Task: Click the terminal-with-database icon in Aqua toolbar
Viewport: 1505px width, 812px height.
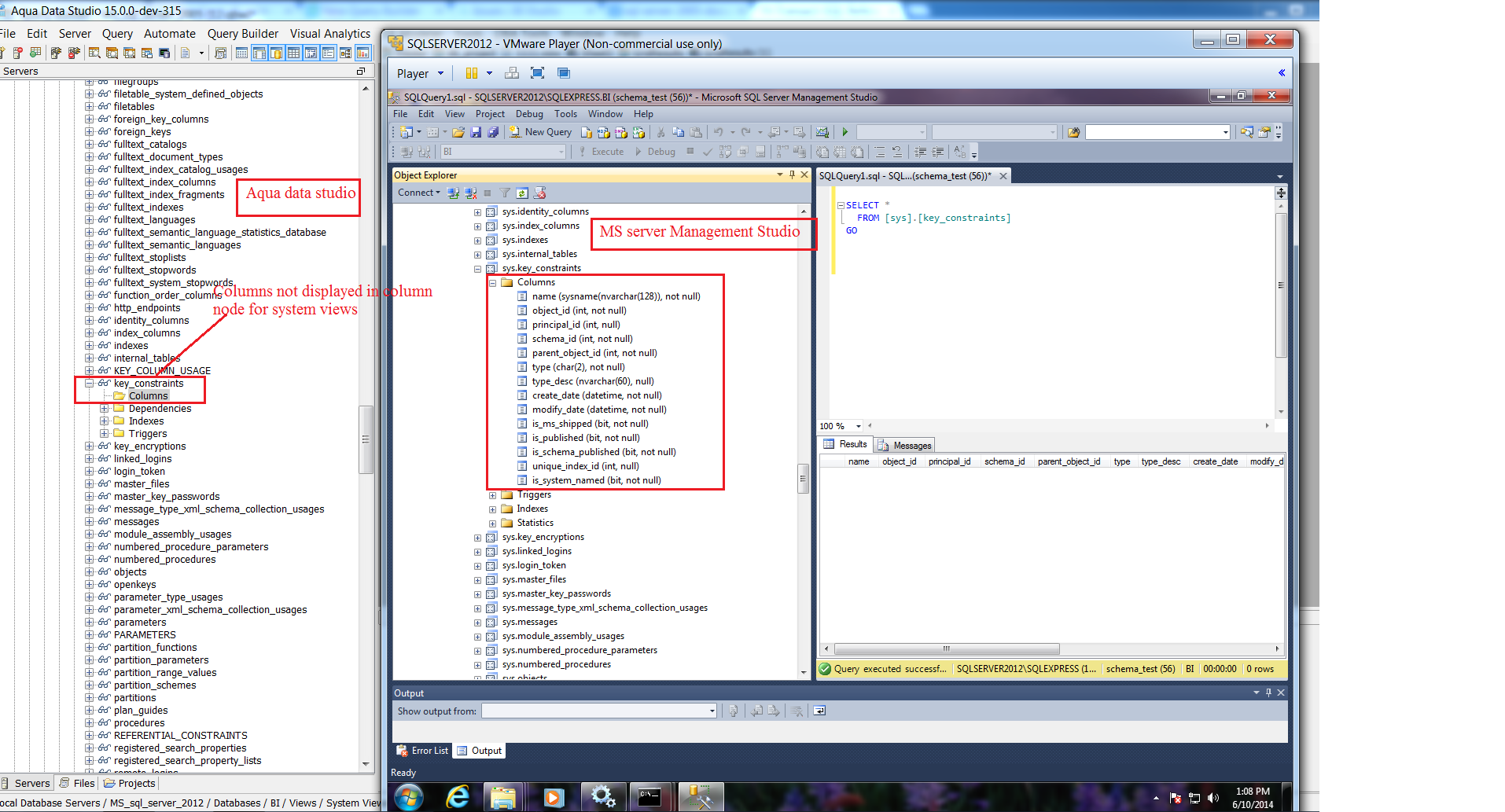Action: (x=164, y=53)
